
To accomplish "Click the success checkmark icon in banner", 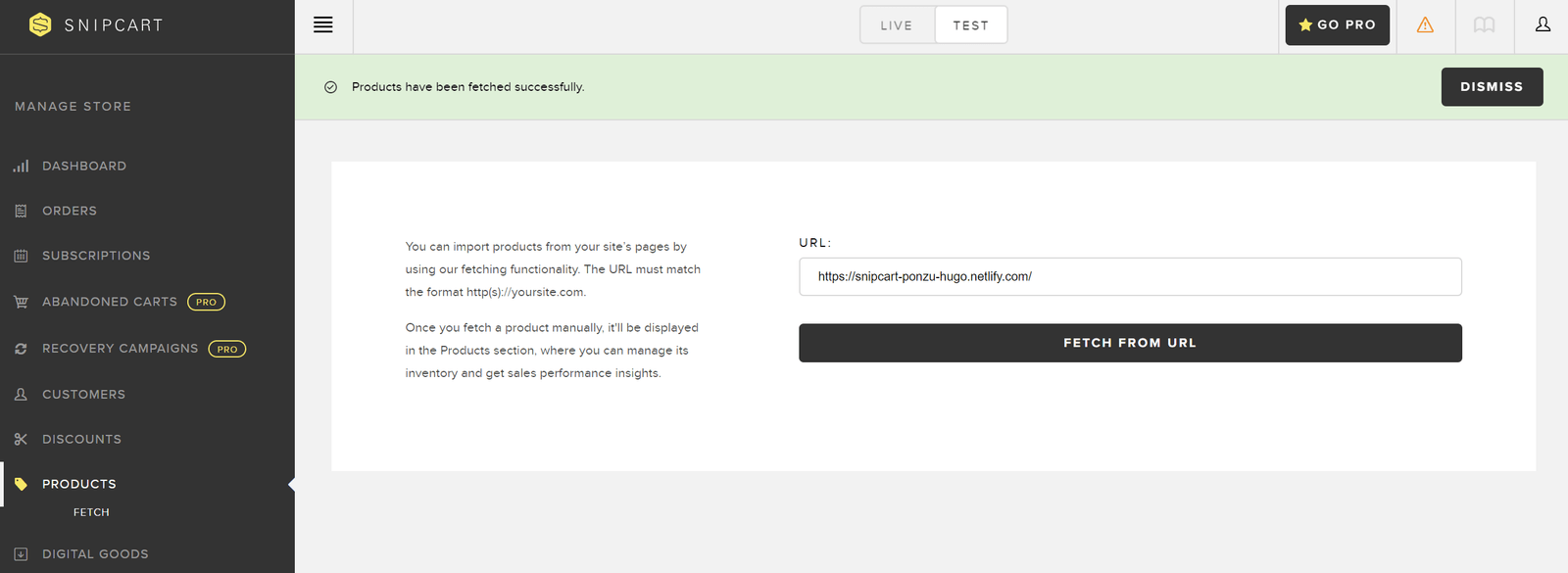I will click(x=331, y=87).
